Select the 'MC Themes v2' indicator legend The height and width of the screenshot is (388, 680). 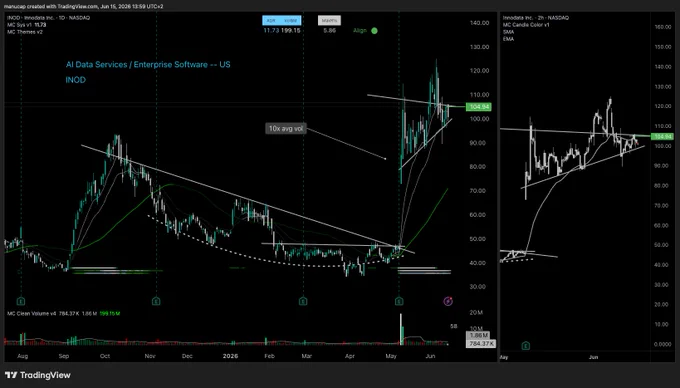coord(25,32)
